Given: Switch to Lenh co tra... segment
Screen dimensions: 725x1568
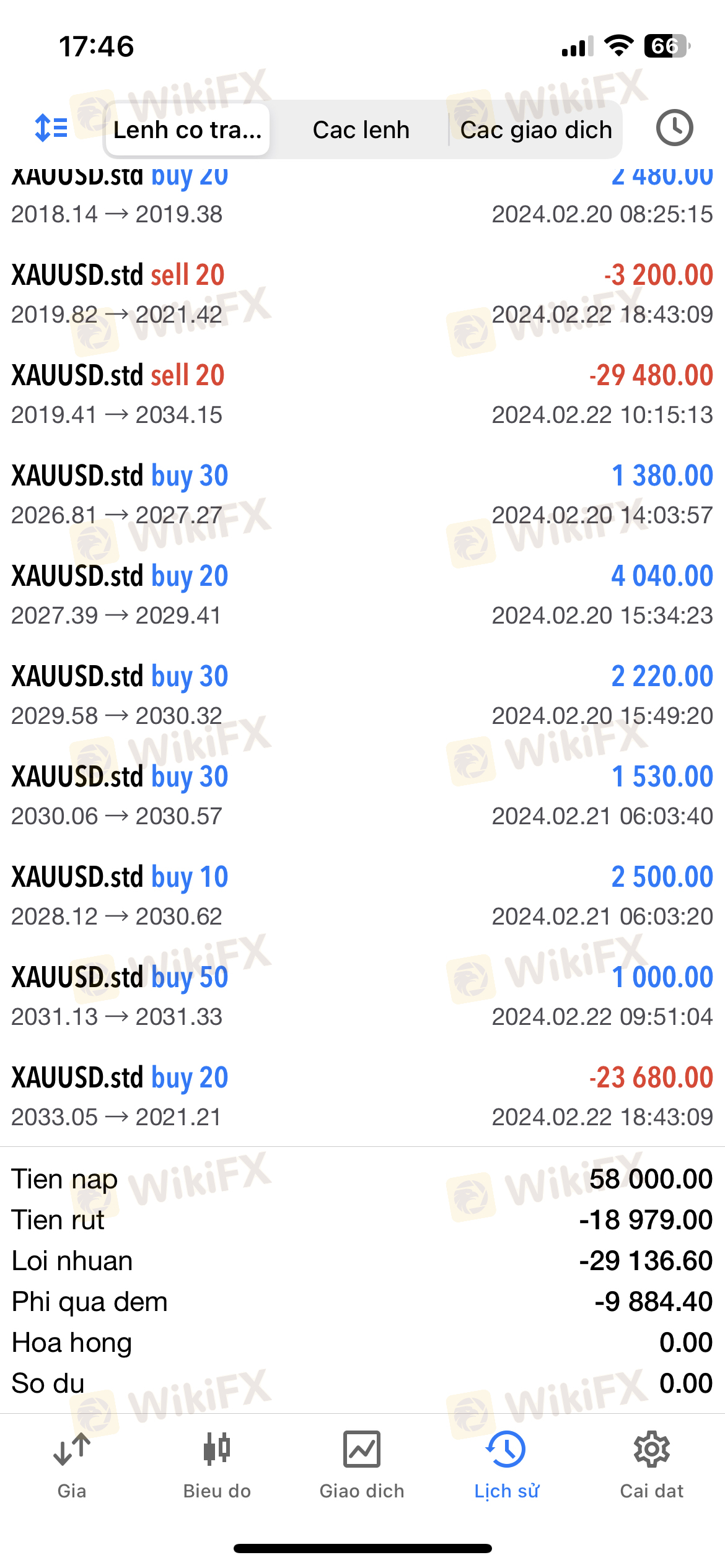Looking at the screenshot, I should [187, 130].
